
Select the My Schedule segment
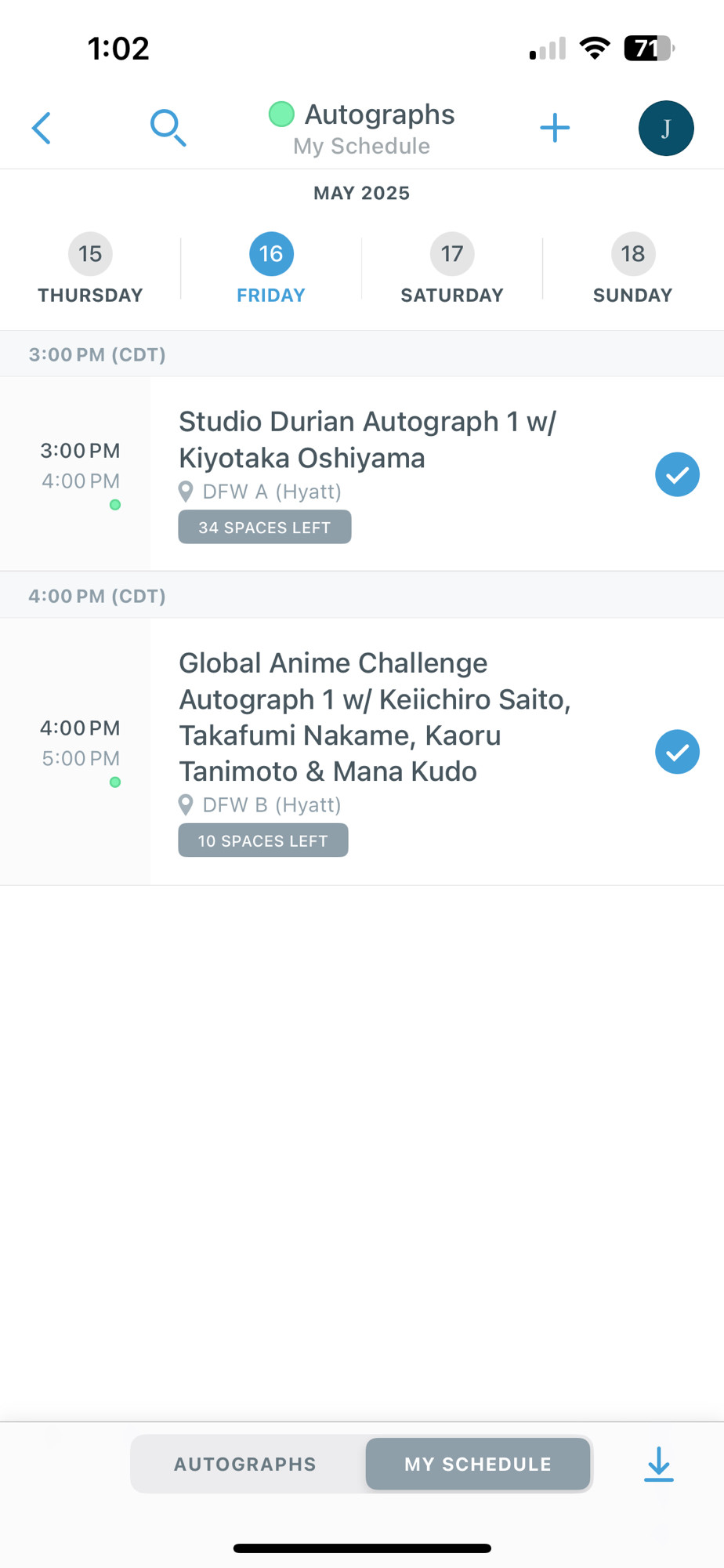coord(478,1464)
